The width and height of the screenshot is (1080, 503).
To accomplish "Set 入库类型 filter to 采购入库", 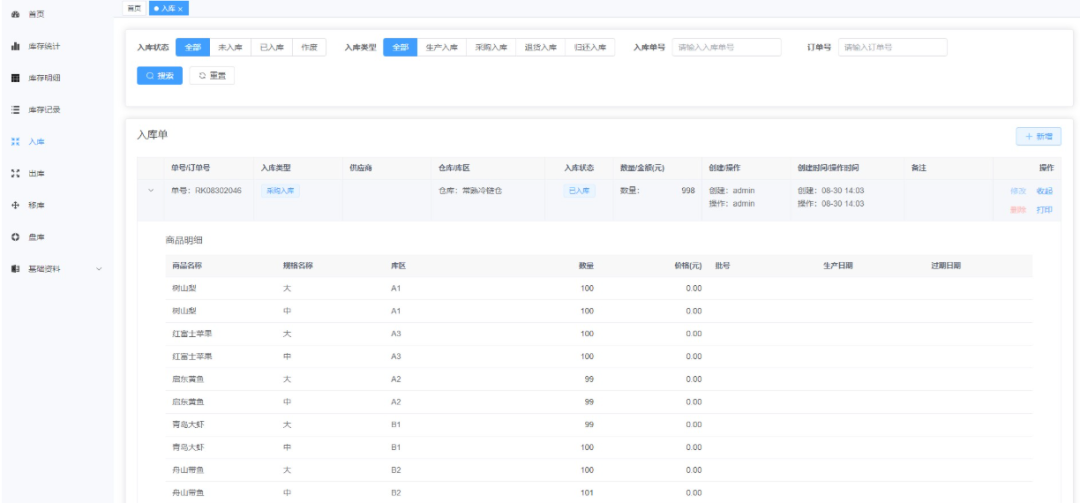I will pyautogui.click(x=491, y=48).
